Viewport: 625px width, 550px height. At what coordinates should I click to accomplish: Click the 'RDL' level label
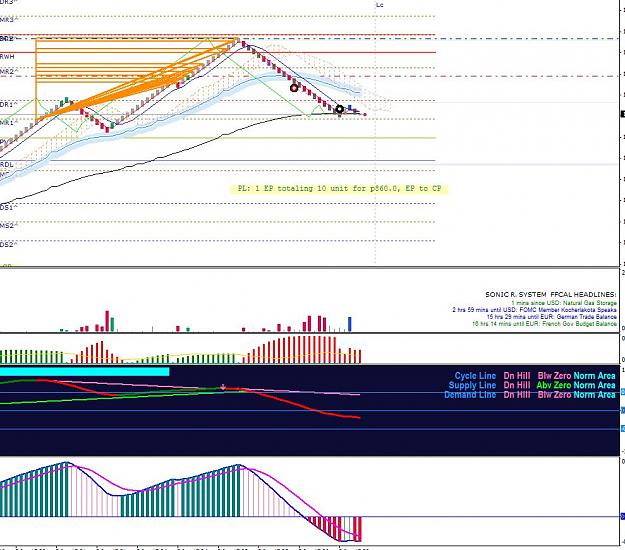pos(7,165)
